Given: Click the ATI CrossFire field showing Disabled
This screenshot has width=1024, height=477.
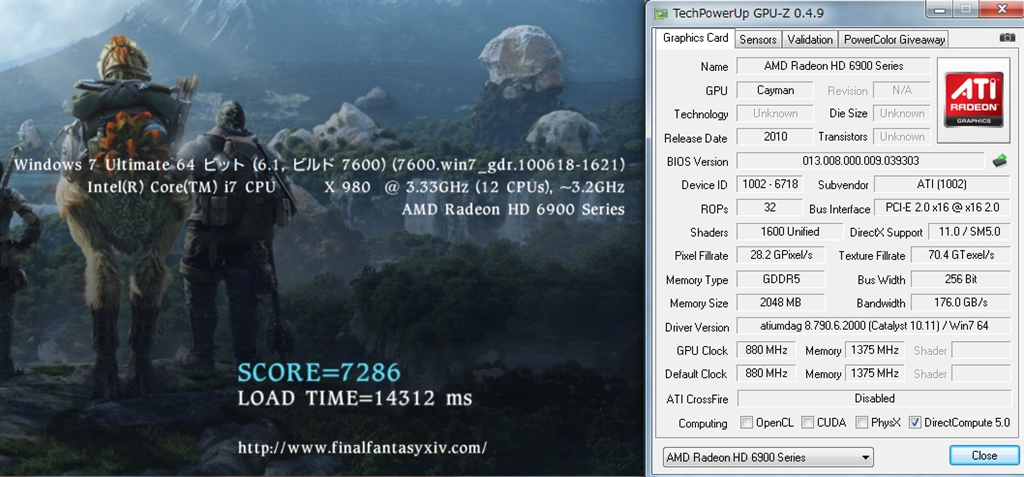Looking at the screenshot, I should (874, 398).
